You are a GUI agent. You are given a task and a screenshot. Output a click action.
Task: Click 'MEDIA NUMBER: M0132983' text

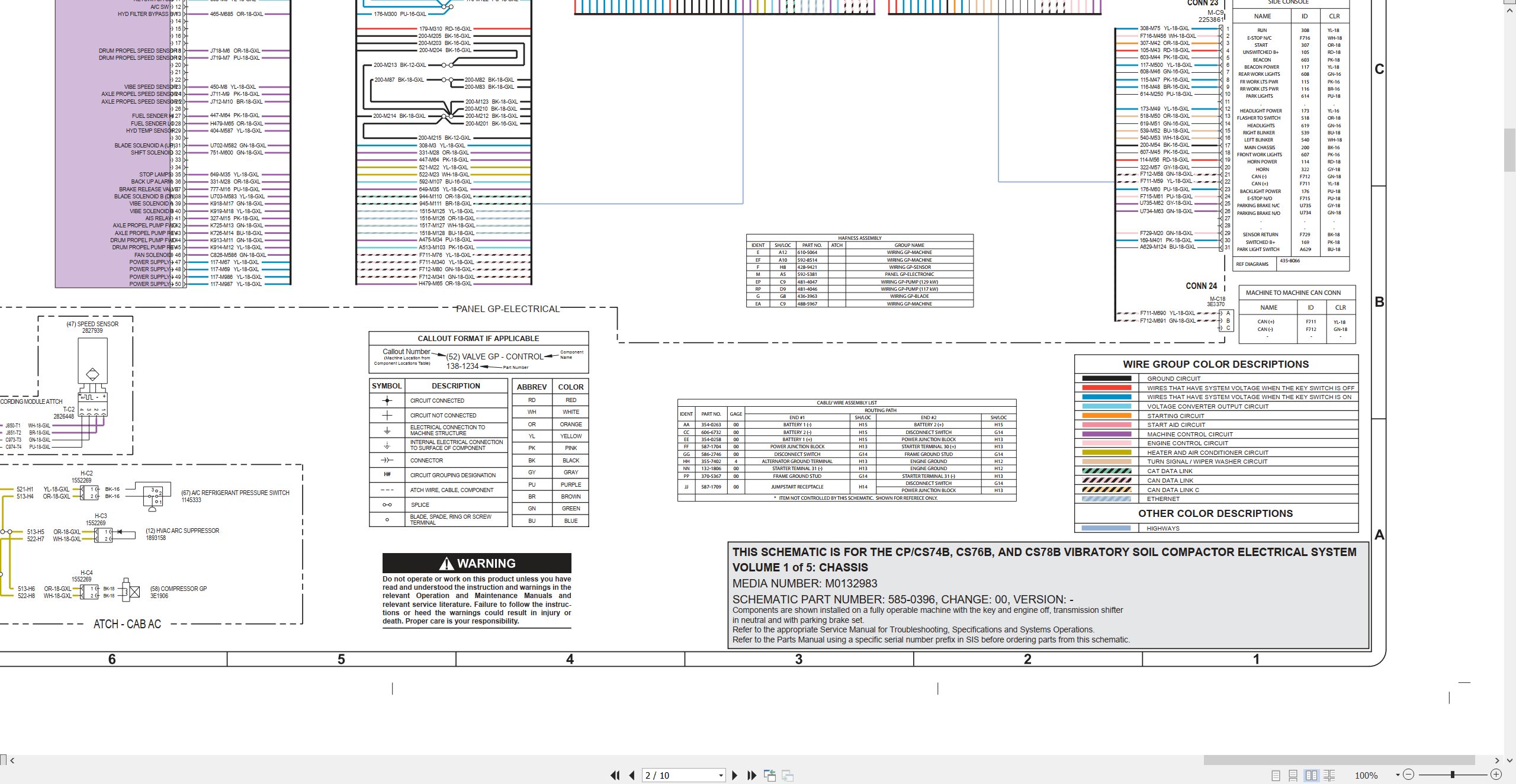pos(805,583)
